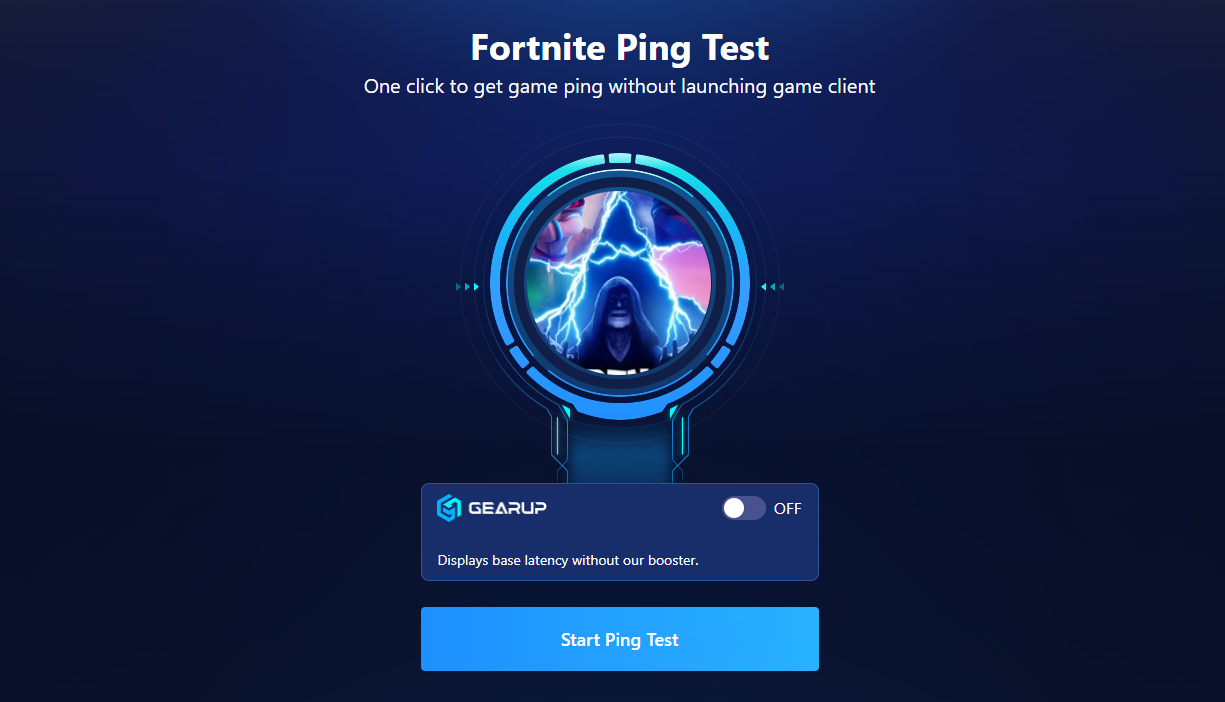Viewport: 1225px width, 702px height.
Task: Click the GEARUP wordmark text
Action: [507, 508]
